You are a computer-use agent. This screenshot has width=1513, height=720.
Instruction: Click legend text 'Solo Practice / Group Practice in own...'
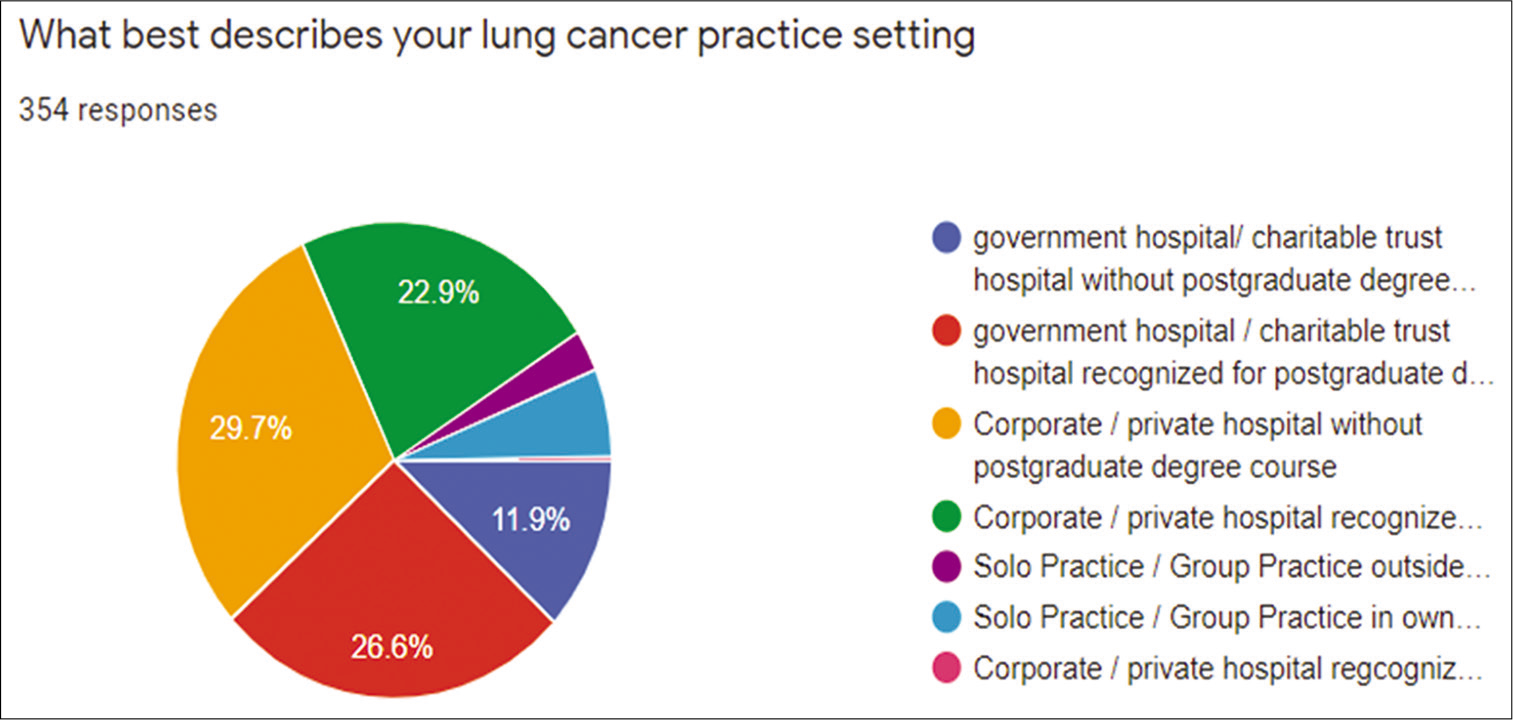pos(1227,617)
